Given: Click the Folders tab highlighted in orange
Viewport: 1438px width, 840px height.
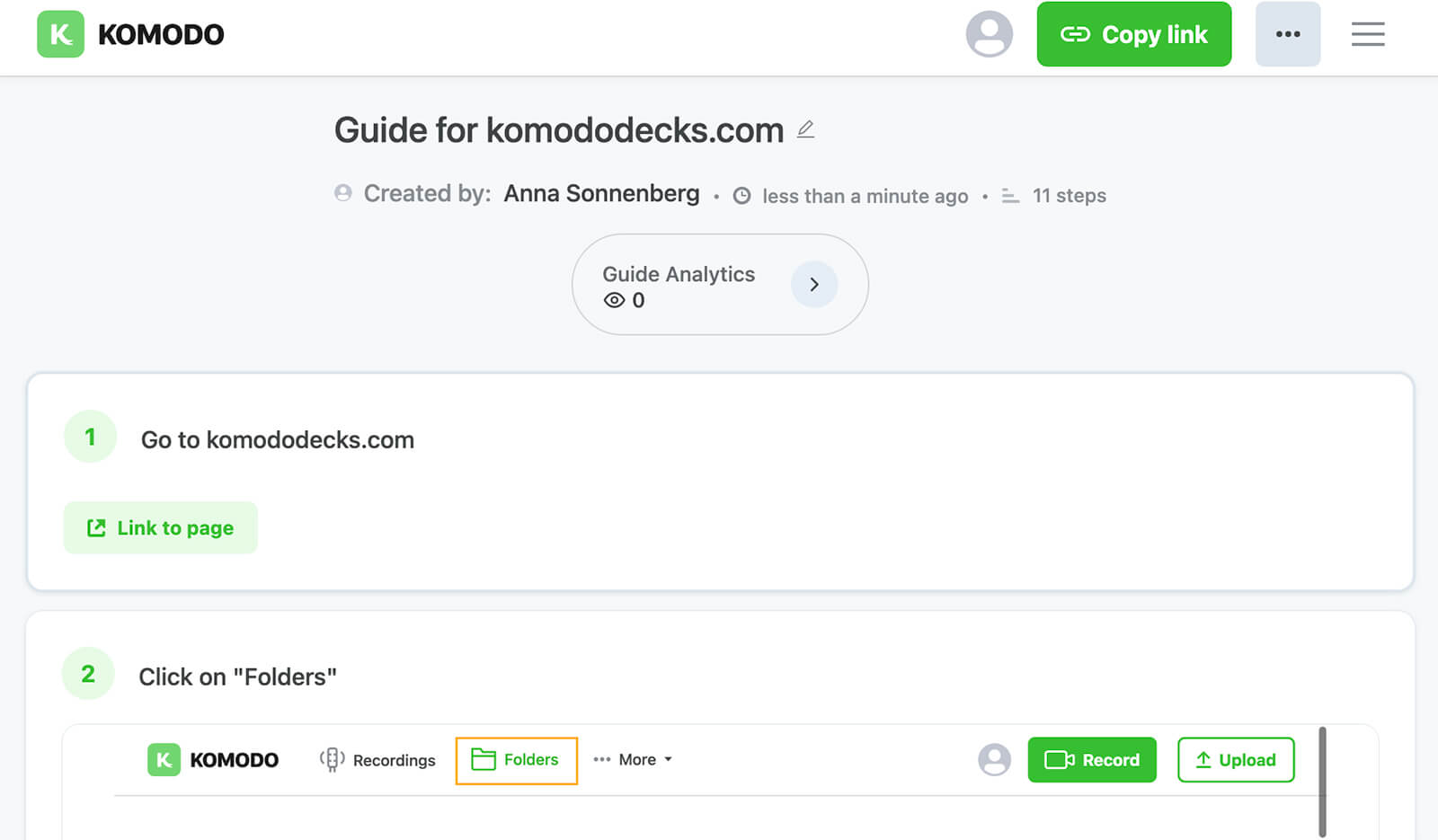Looking at the screenshot, I should point(517,760).
